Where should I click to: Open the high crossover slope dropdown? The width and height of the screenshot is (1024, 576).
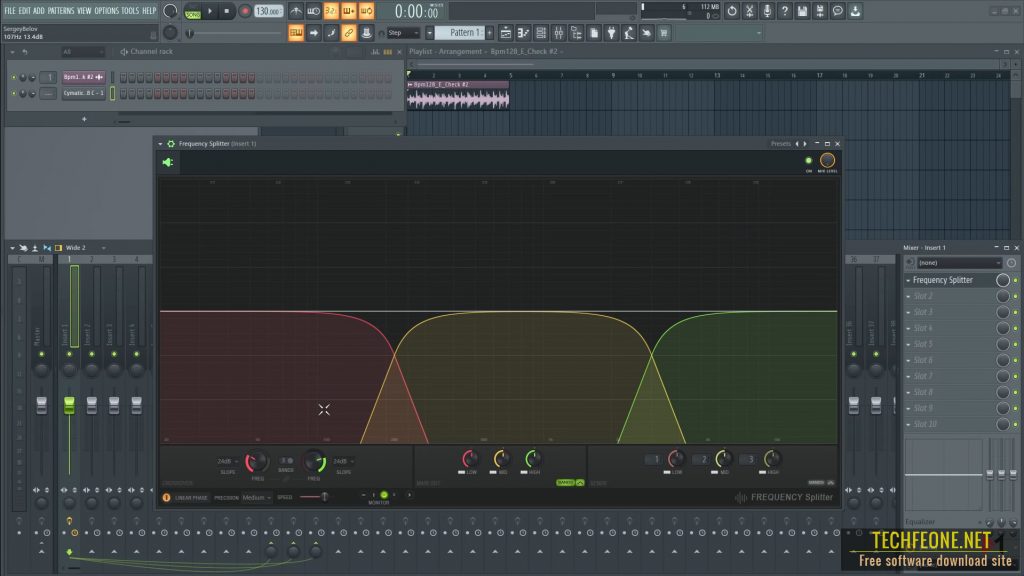tap(344, 461)
